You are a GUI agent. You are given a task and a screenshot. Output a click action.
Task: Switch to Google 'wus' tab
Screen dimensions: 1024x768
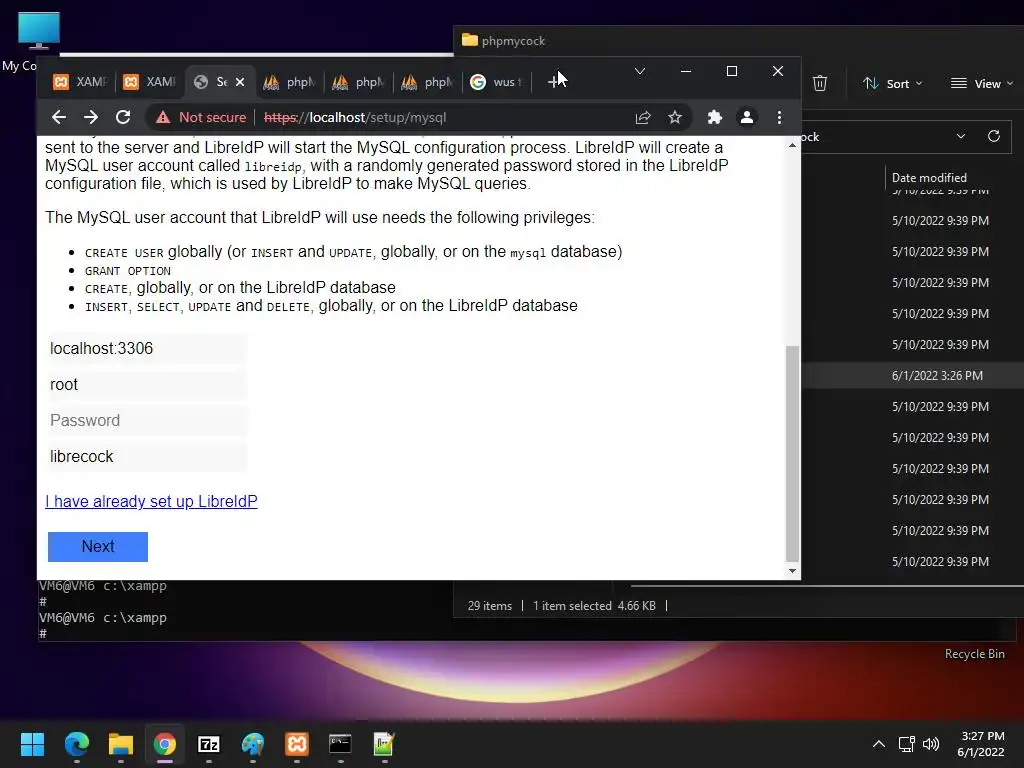click(496, 82)
